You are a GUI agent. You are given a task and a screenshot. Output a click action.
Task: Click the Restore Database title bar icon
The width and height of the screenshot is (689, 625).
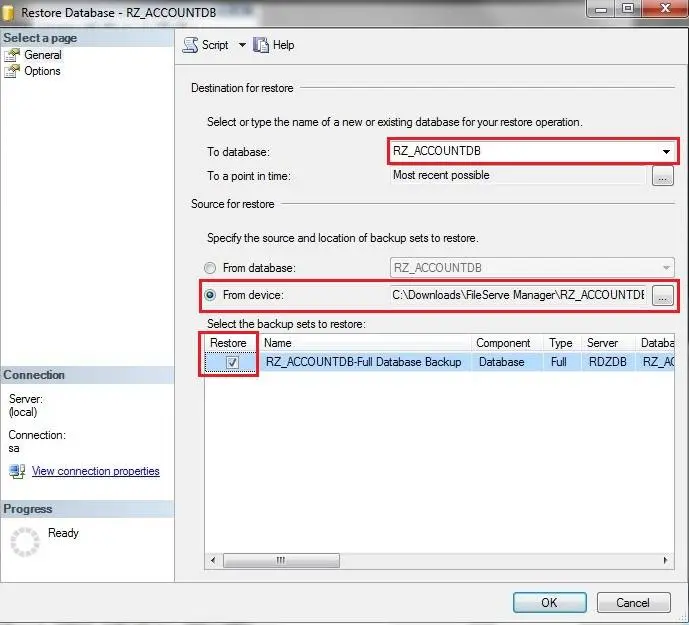click(x=8, y=12)
